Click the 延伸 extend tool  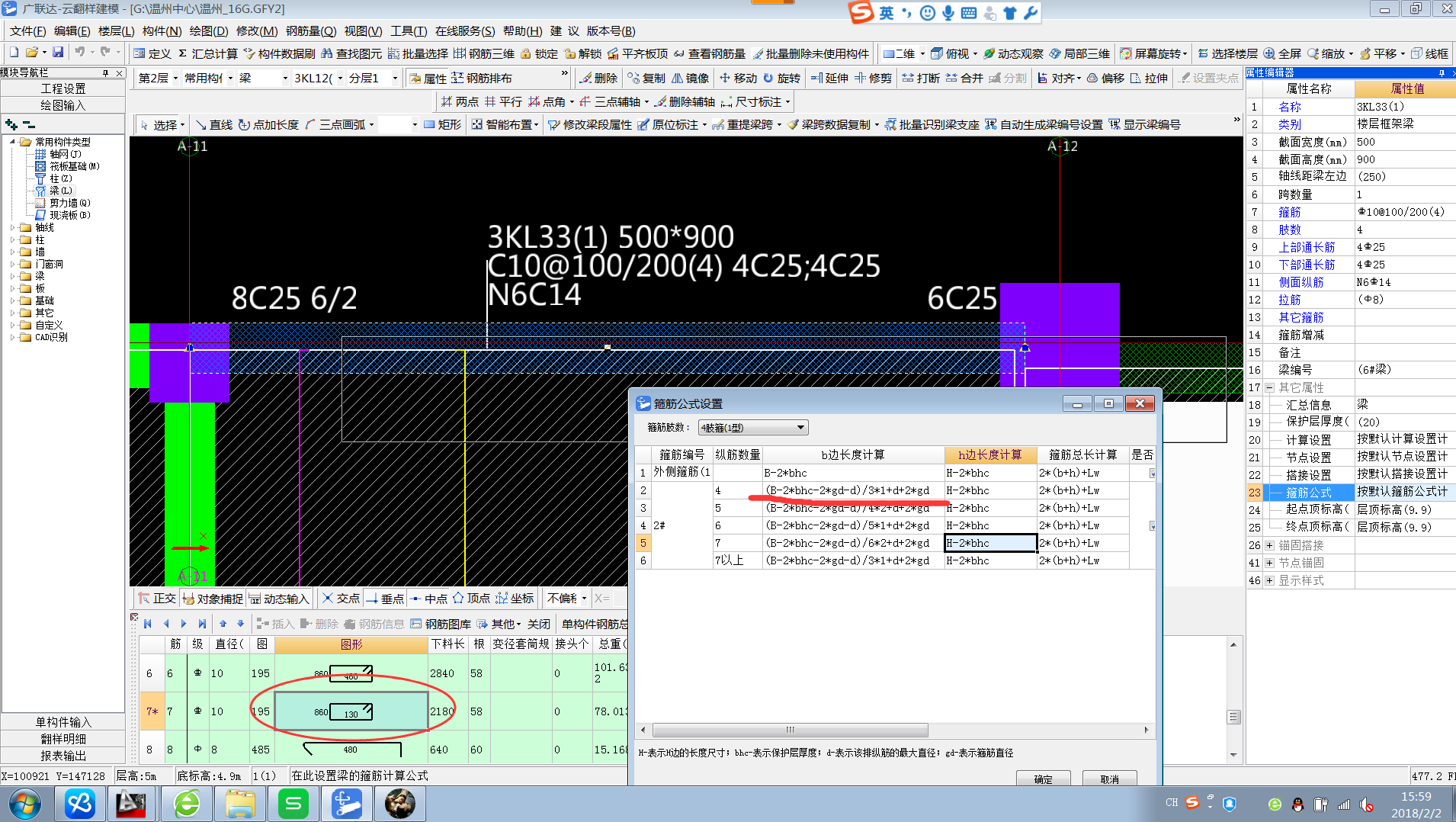pos(829,78)
